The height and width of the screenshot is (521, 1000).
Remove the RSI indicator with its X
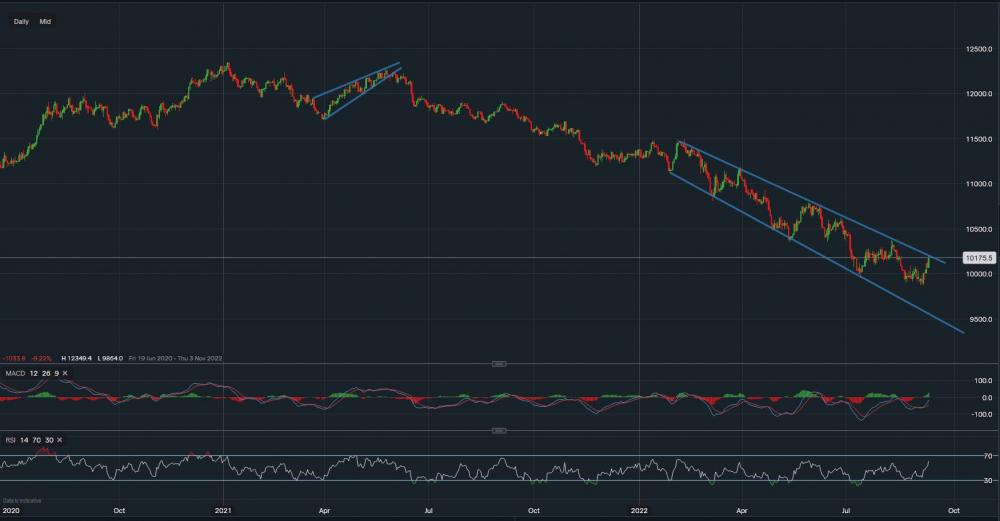tap(59, 440)
